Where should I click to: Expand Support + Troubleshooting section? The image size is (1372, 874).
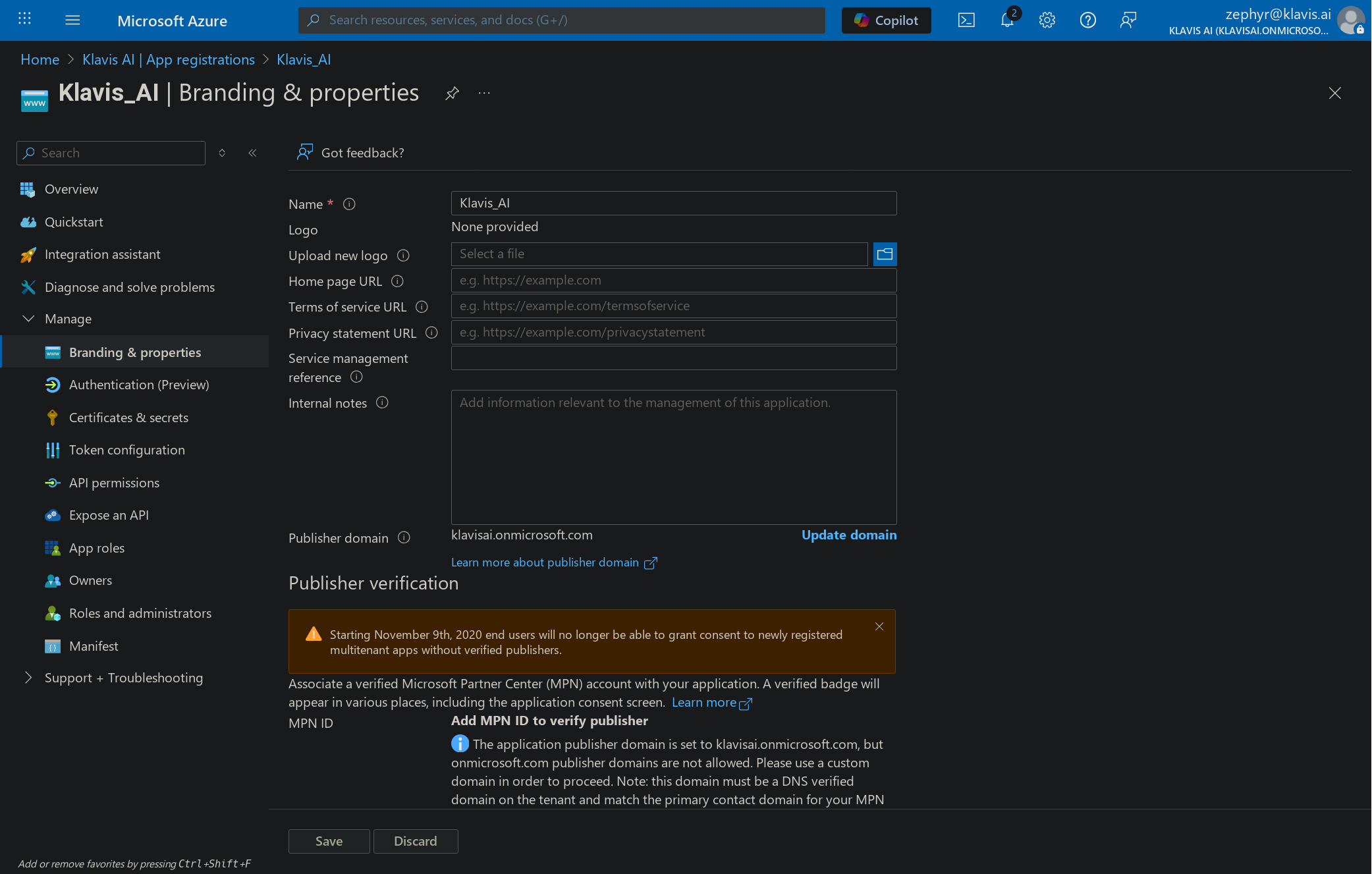pos(28,678)
